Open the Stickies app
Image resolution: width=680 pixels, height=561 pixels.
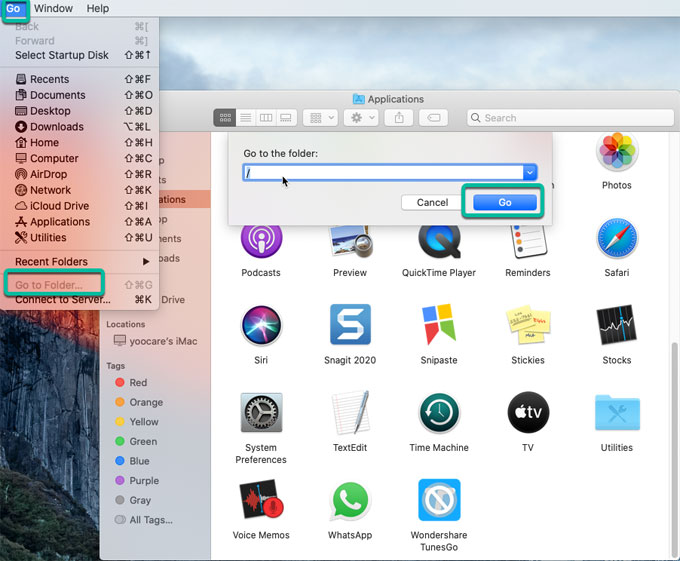tap(528, 324)
